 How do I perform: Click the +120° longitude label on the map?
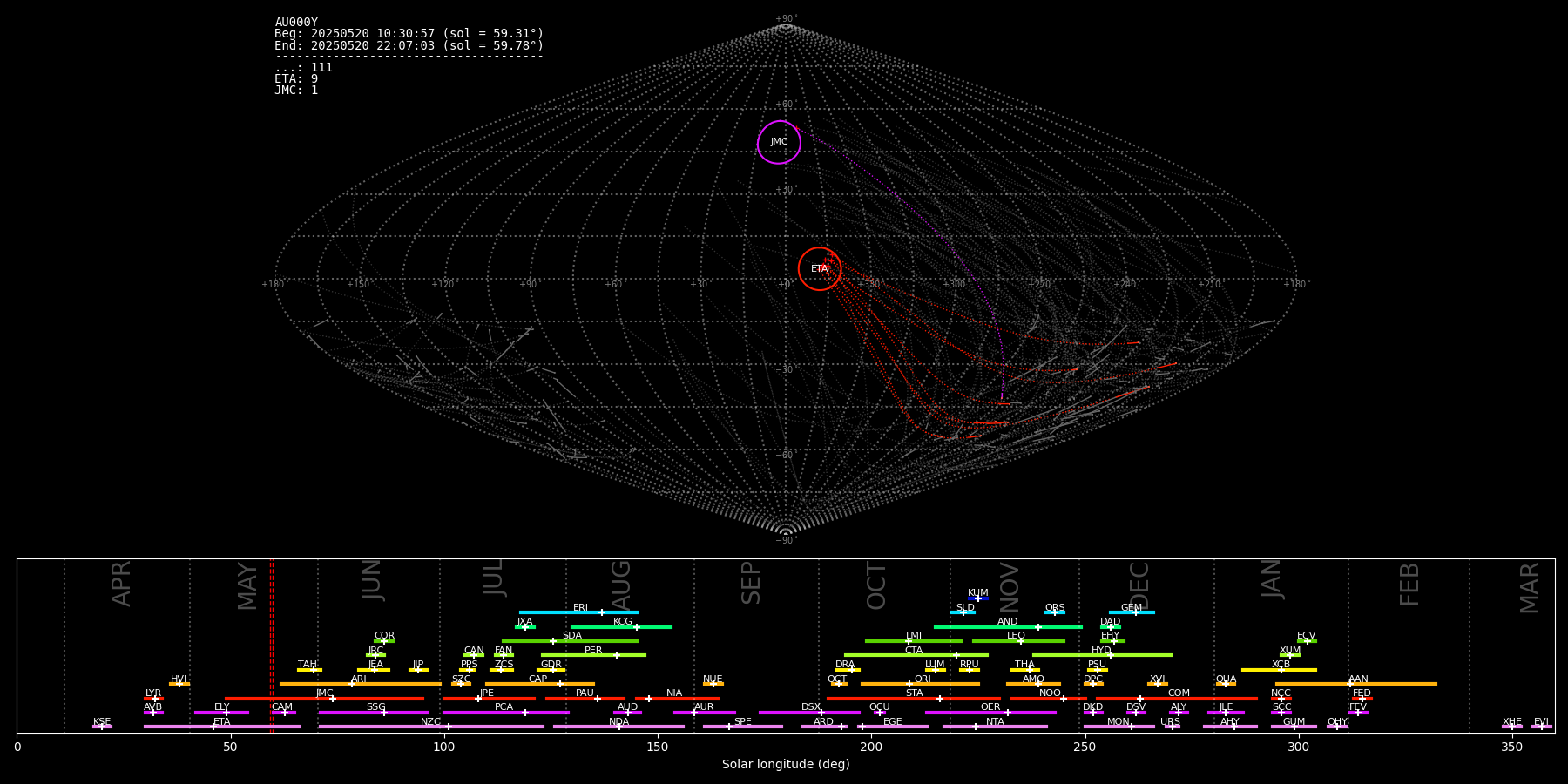[443, 285]
